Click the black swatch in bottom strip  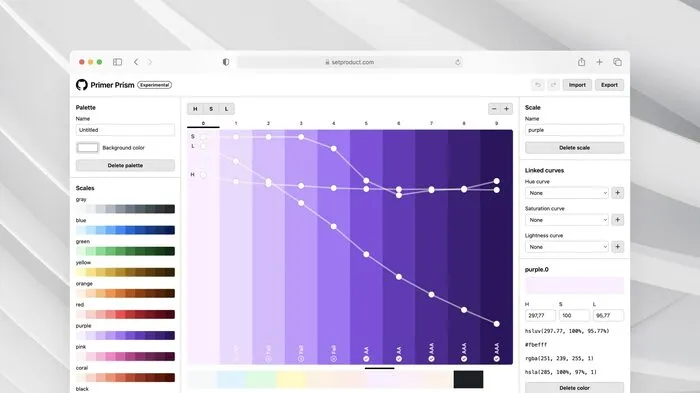(468, 379)
